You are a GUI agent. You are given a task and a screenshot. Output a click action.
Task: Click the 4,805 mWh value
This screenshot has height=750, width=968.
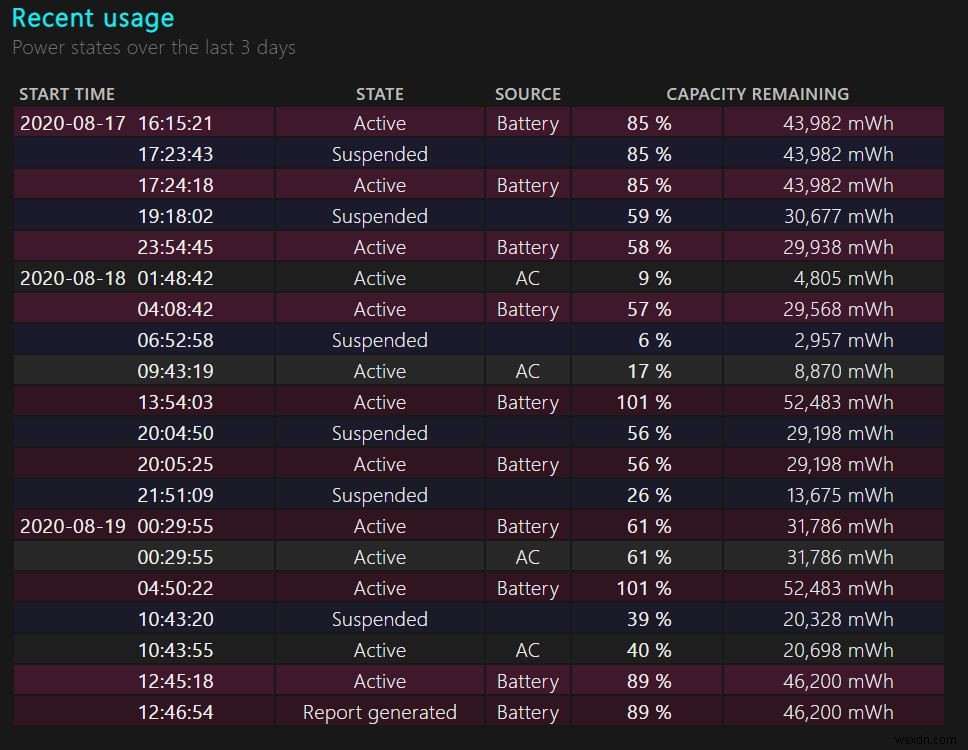pos(843,278)
